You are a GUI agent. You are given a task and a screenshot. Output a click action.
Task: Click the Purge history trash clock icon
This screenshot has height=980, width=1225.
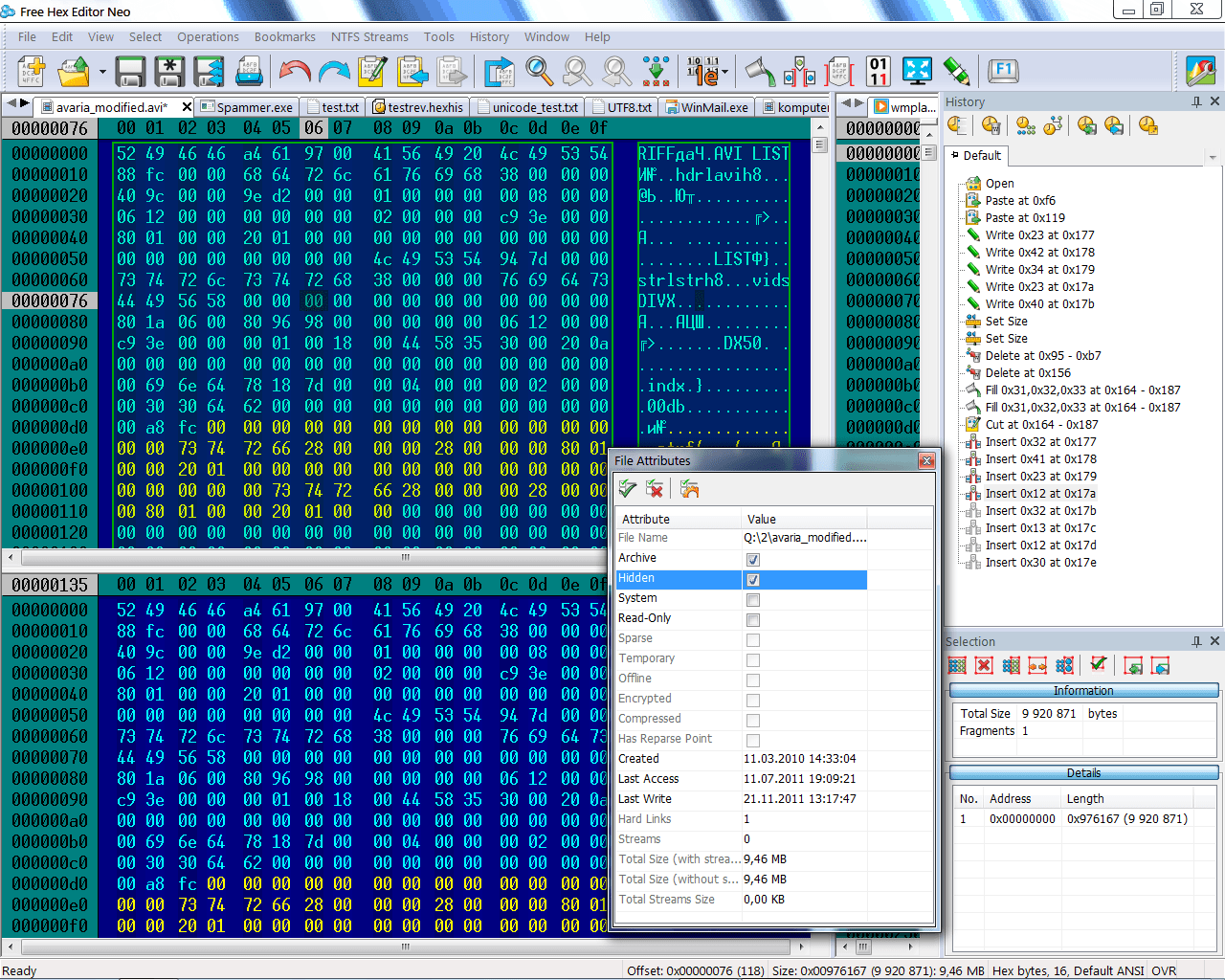991,125
